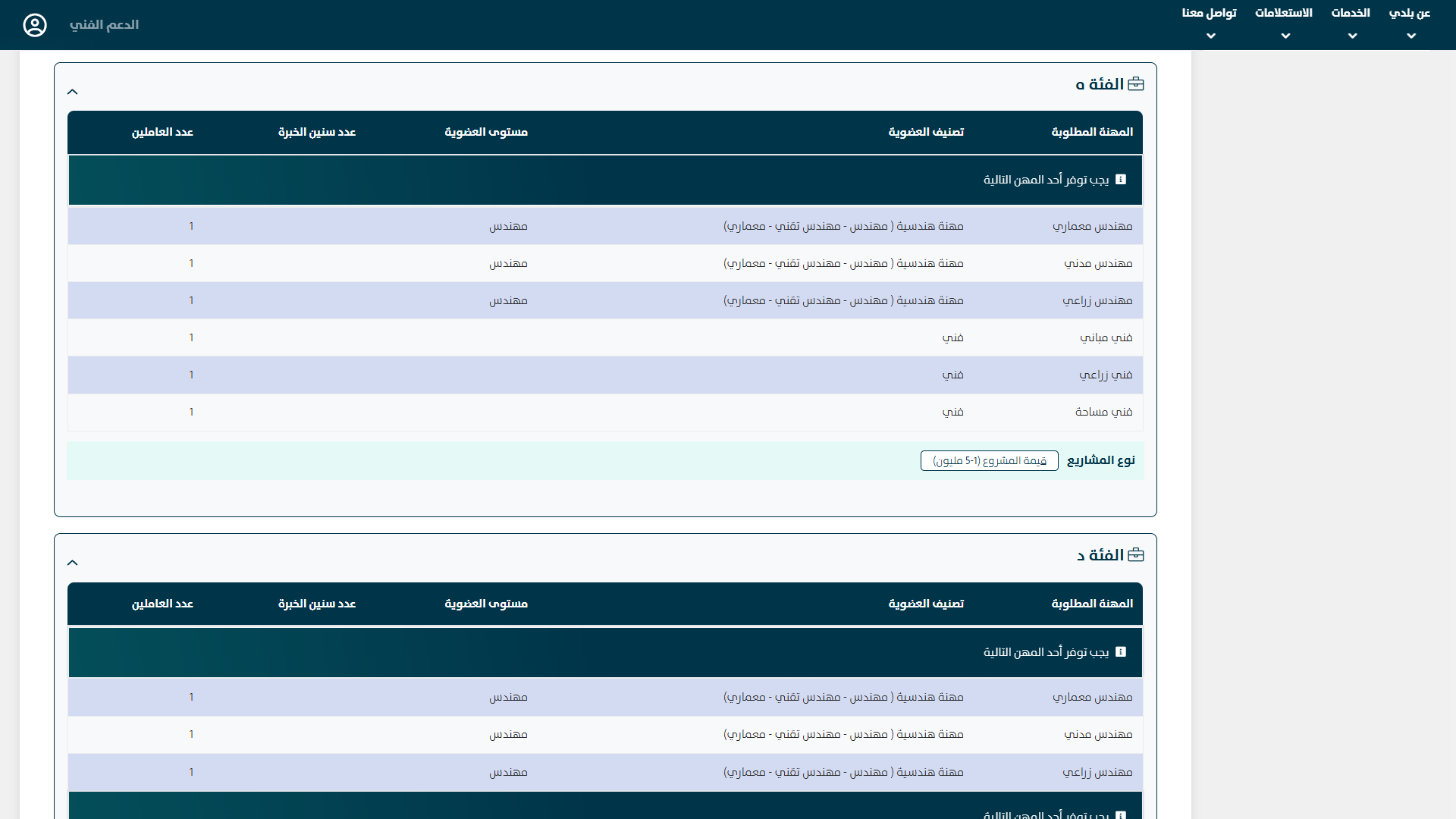Image resolution: width=1456 pixels, height=819 pixels.
Task: Open the الاستعلامات menu
Action: click(x=1284, y=23)
